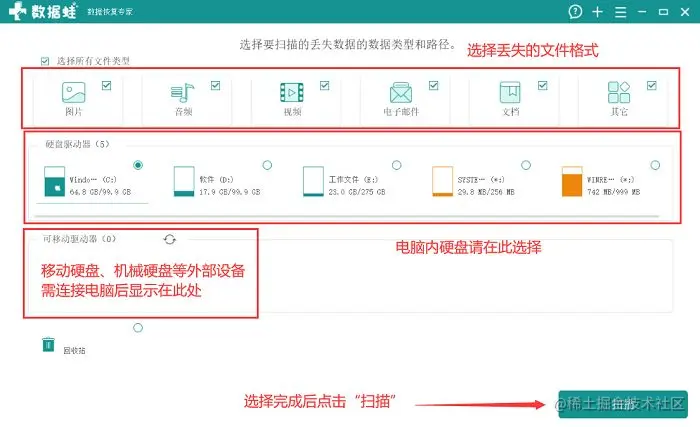This screenshot has width=700, height=427.
Task: Click the 数据蛙 logo in title bar
Action: coord(43,11)
